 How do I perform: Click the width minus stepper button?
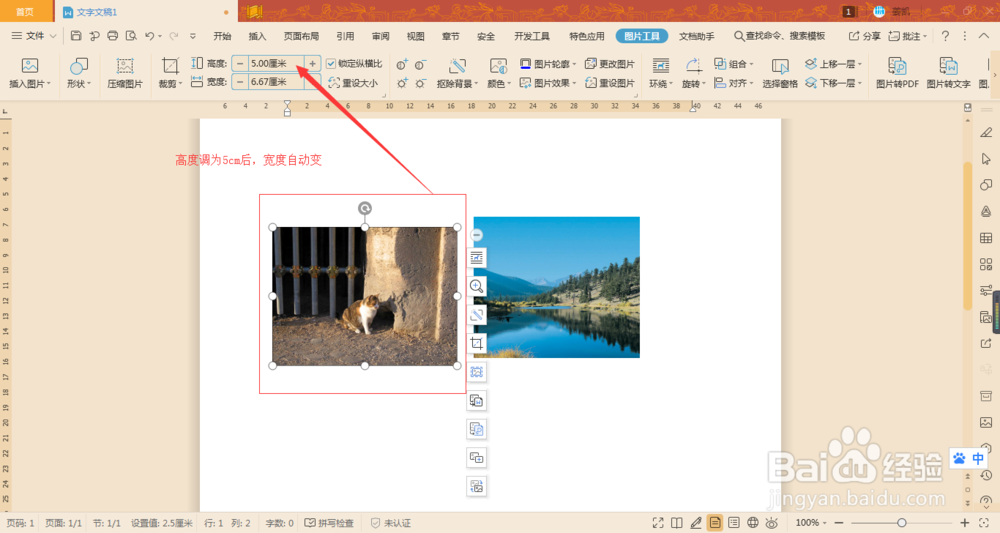[x=240, y=82]
